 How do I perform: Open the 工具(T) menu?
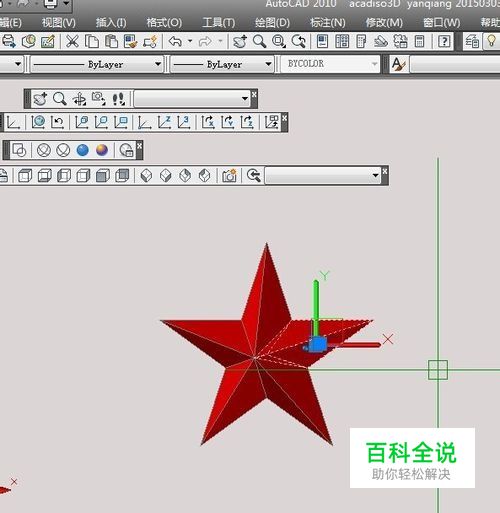tap(218, 23)
